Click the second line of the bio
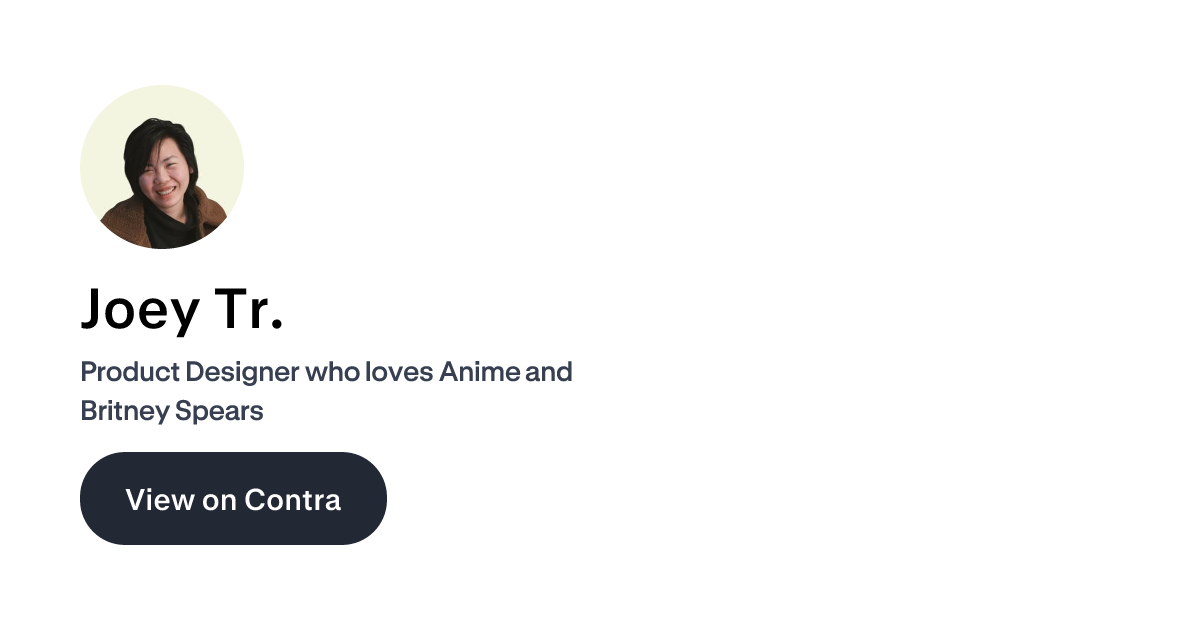The image size is (1200, 630). 171,410
